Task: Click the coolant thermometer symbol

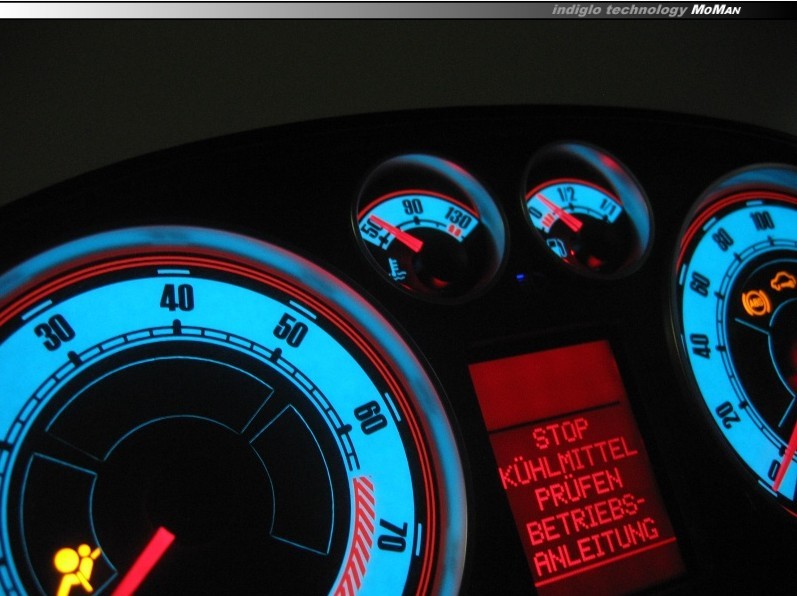Action: [397, 269]
